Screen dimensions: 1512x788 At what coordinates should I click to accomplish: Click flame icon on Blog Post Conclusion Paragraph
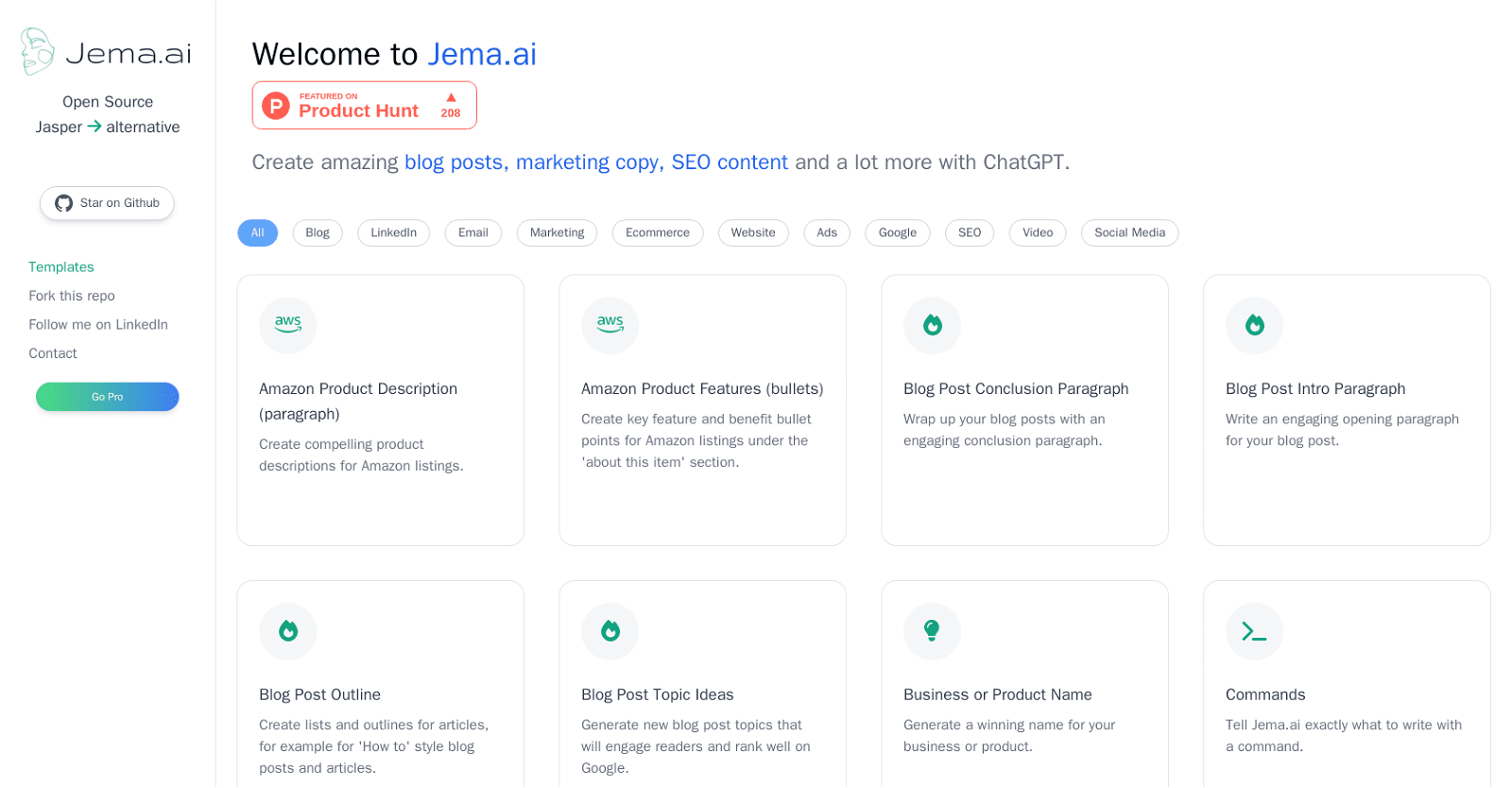[x=933, y=325]
